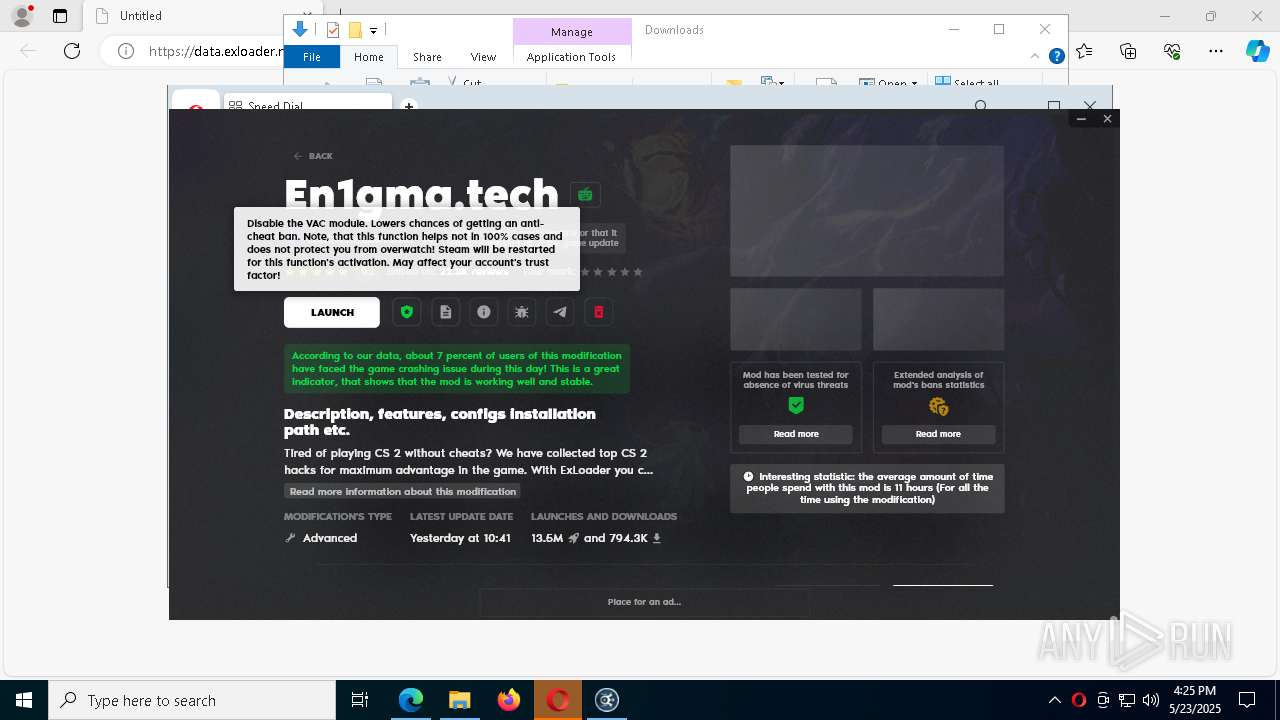Screen dimensions: 1280x720
Task: Click the taskbar search box
Action: [192, 700]
